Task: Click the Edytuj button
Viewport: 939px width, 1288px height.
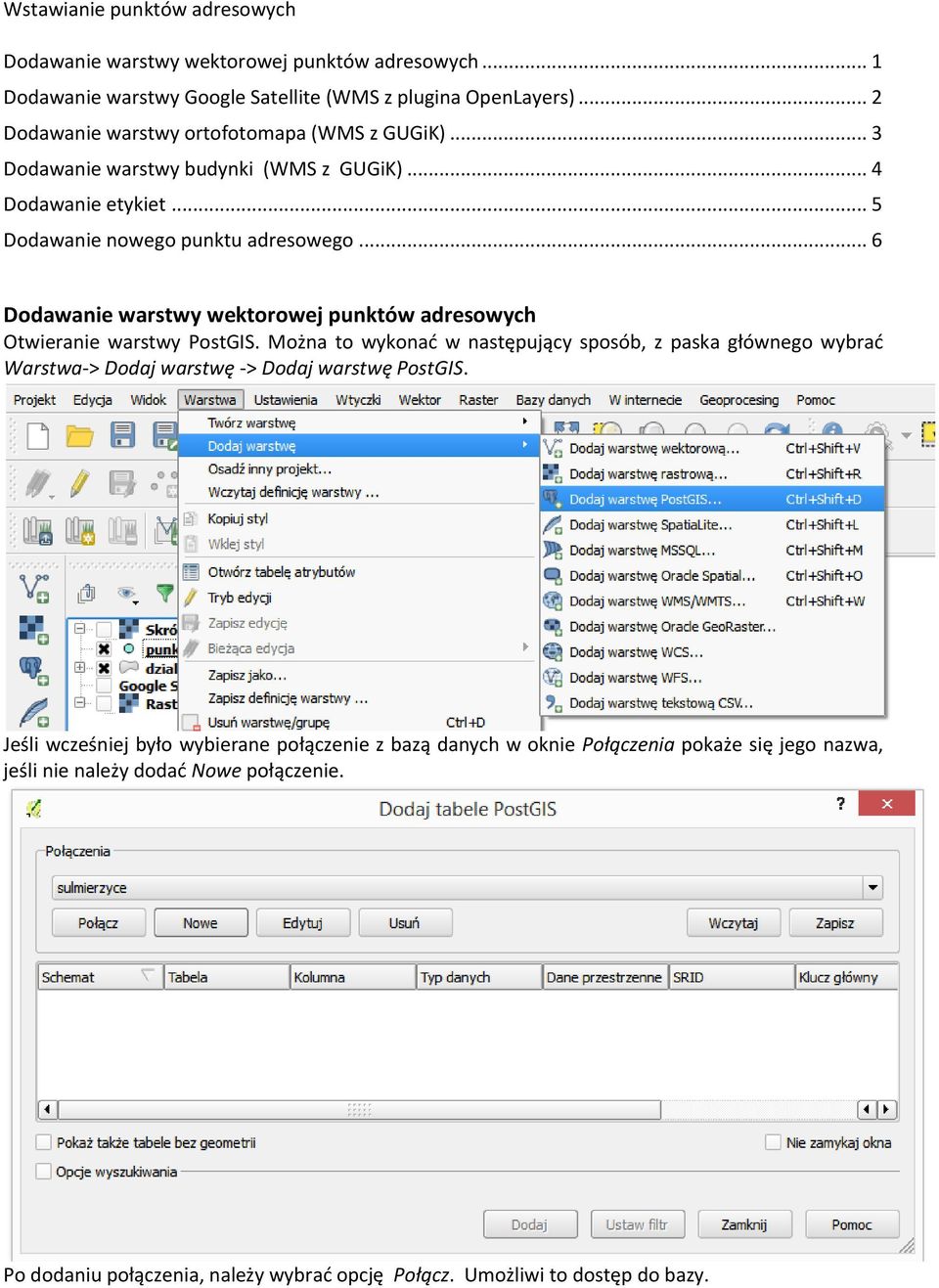Action: coord(302,923)
